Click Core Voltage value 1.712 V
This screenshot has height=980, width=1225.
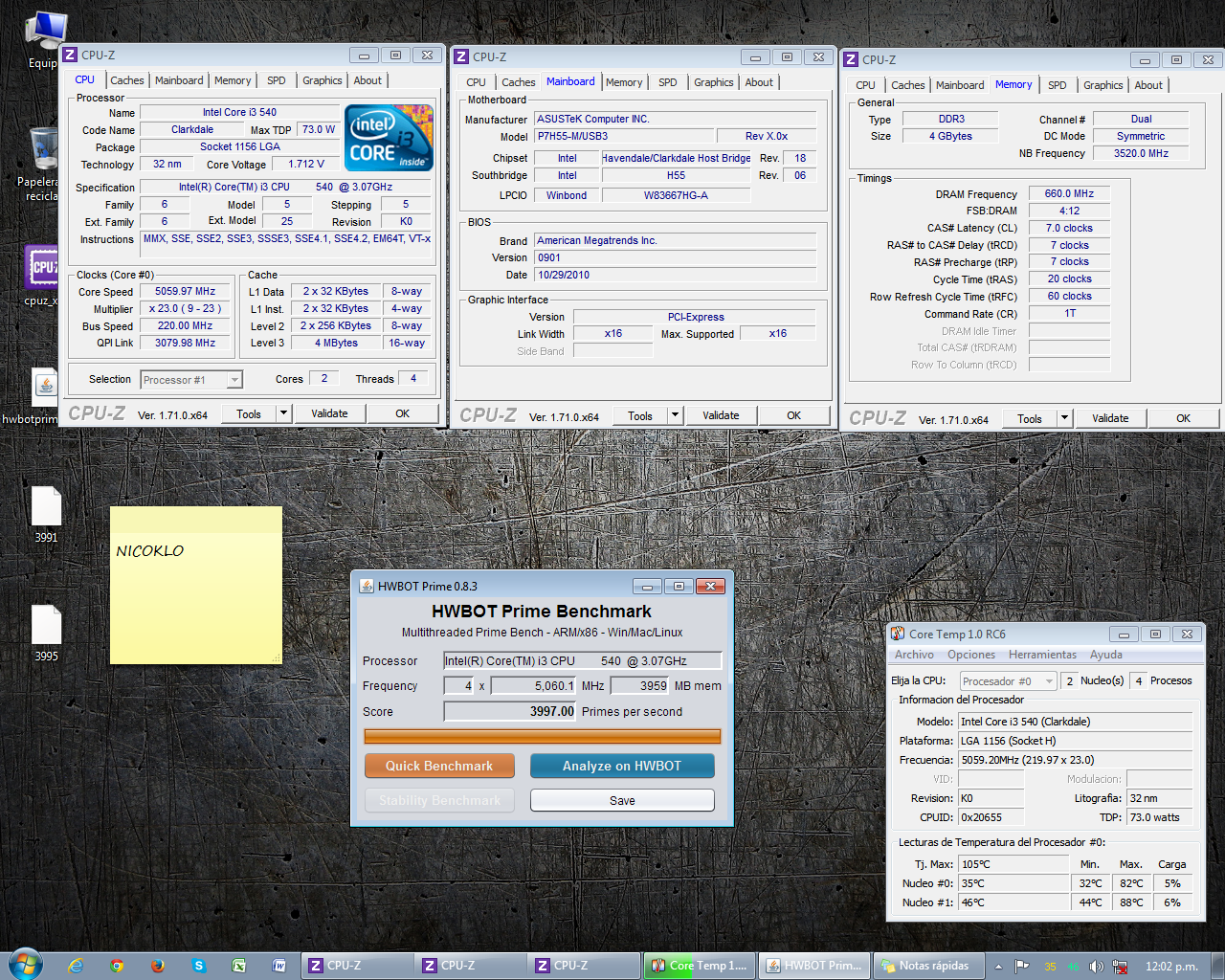[x=306, y=164]
